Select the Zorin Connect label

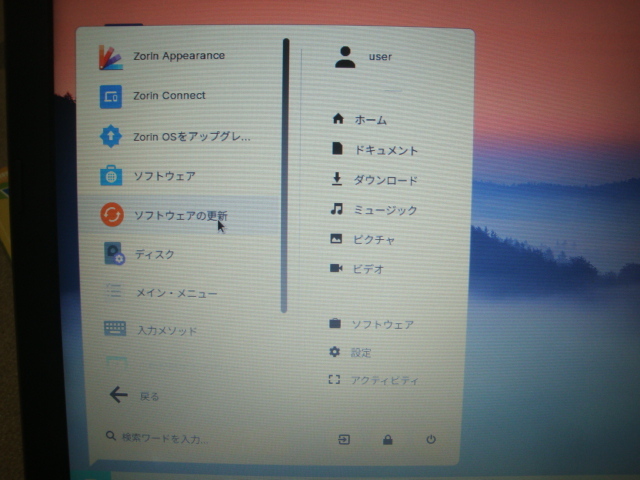[x=169, y=96]
